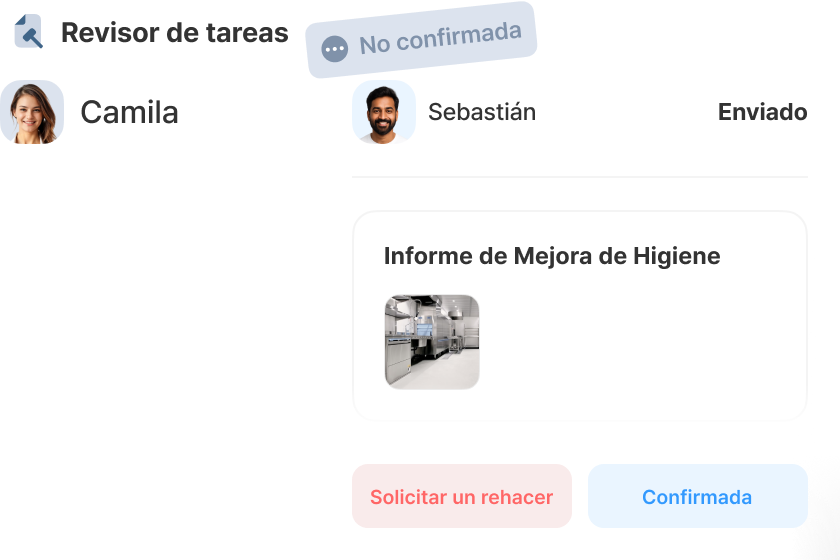Click the Enviado status text
The height and width of the screenshot is (560, 840).
pyautogui.click(x=762, y=112)
